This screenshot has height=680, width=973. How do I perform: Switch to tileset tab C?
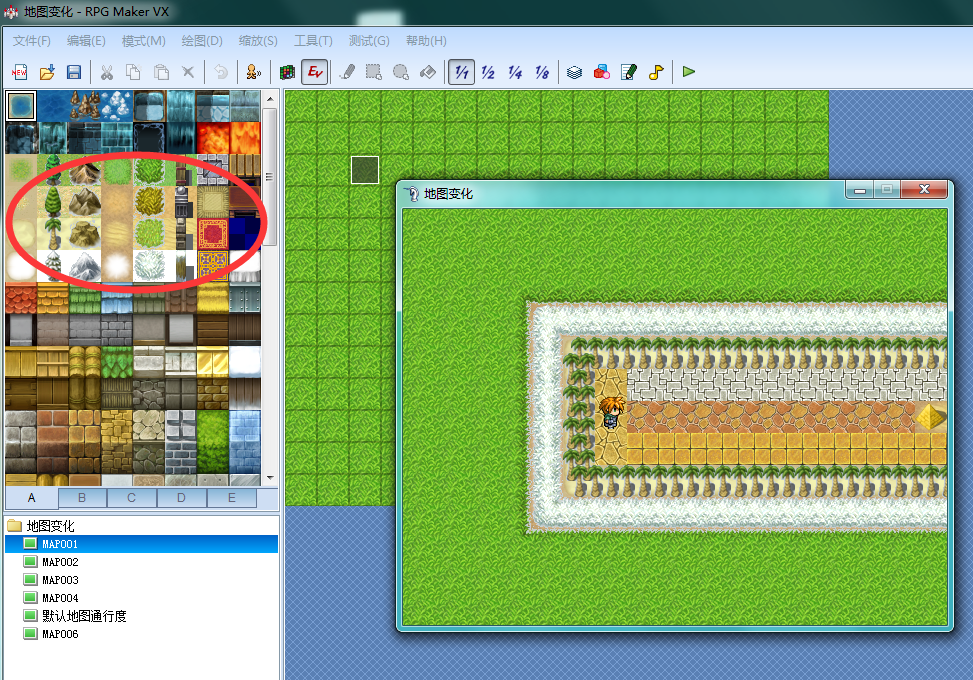point(132,498)
